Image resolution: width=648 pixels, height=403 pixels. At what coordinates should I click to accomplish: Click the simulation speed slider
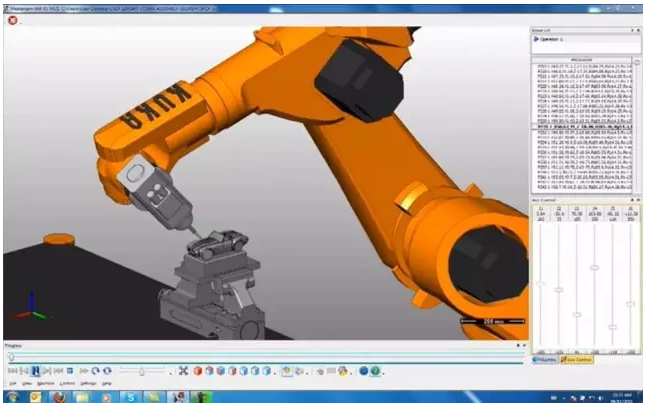(142, 370)
